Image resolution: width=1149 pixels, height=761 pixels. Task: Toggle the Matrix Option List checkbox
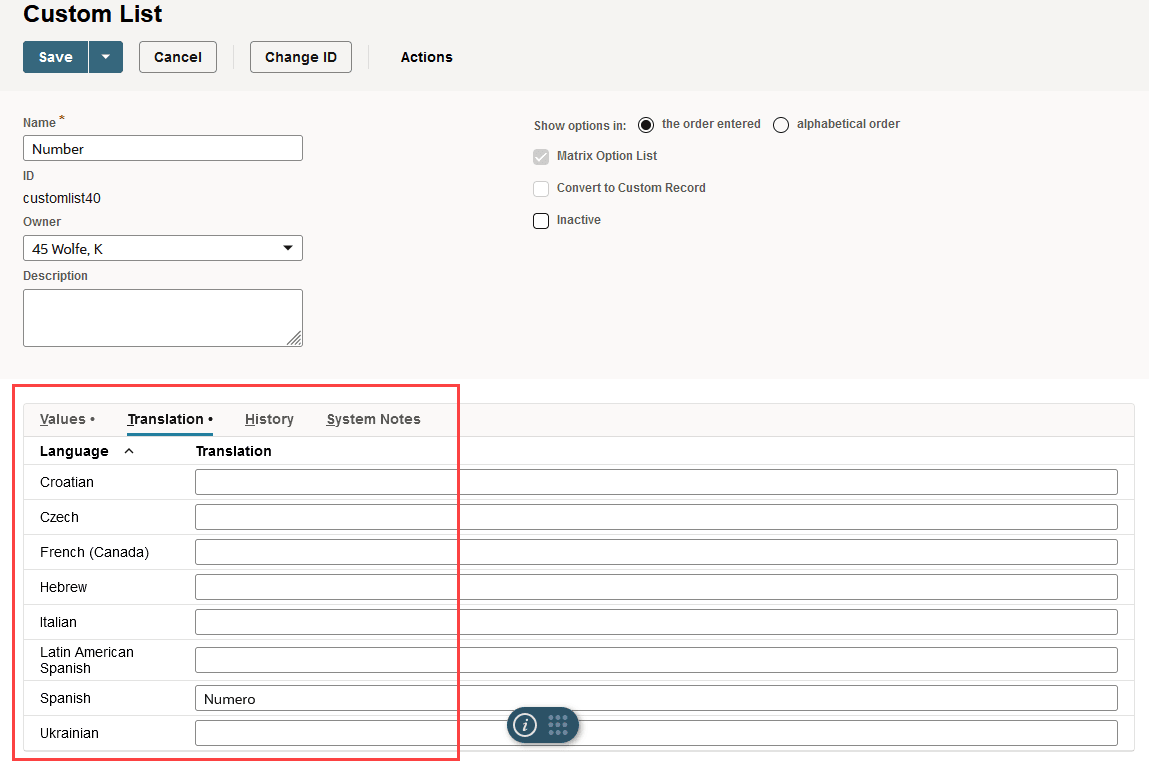[x=541, y=157]
